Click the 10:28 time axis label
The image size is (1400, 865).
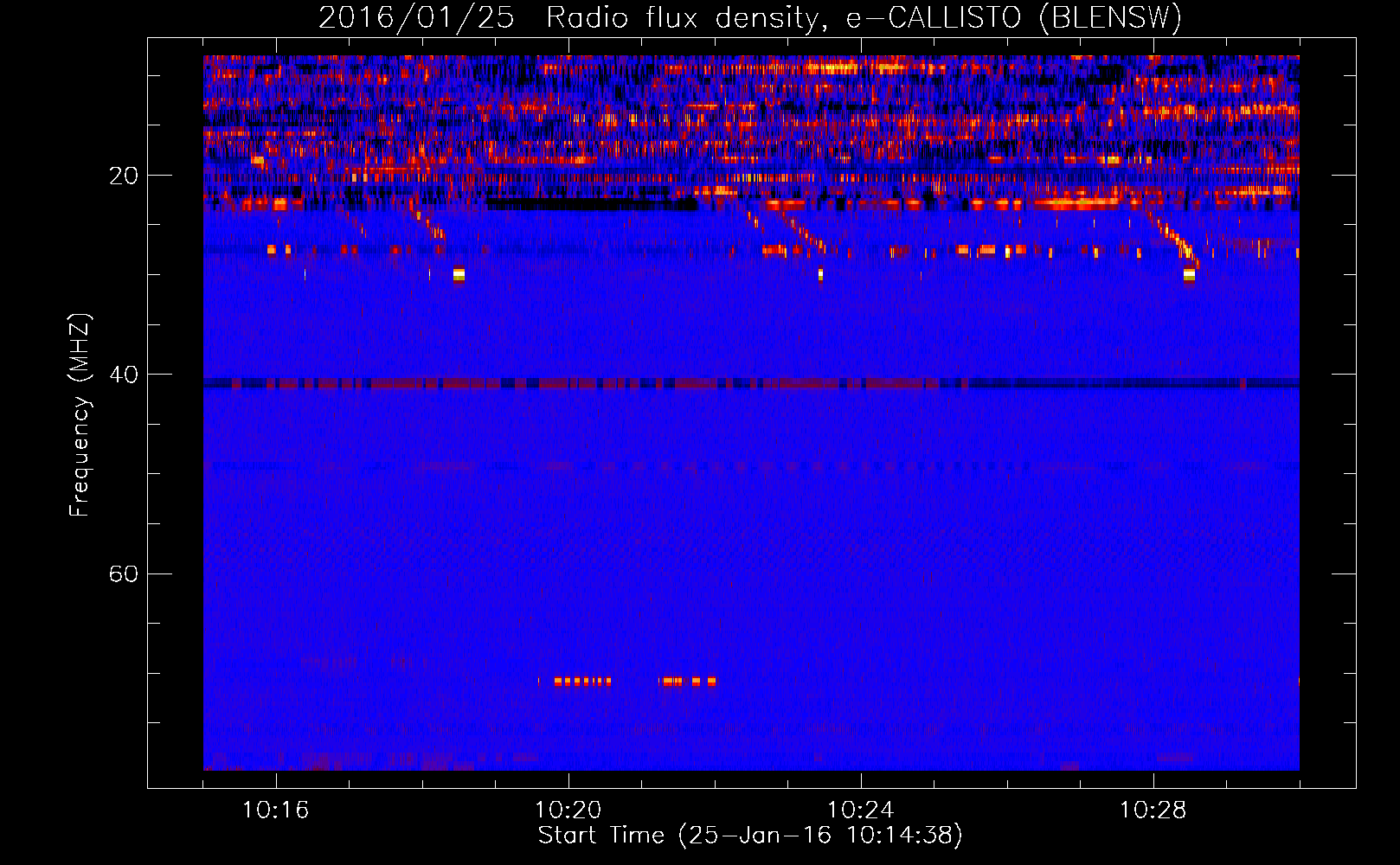[x=1153, y=811]
